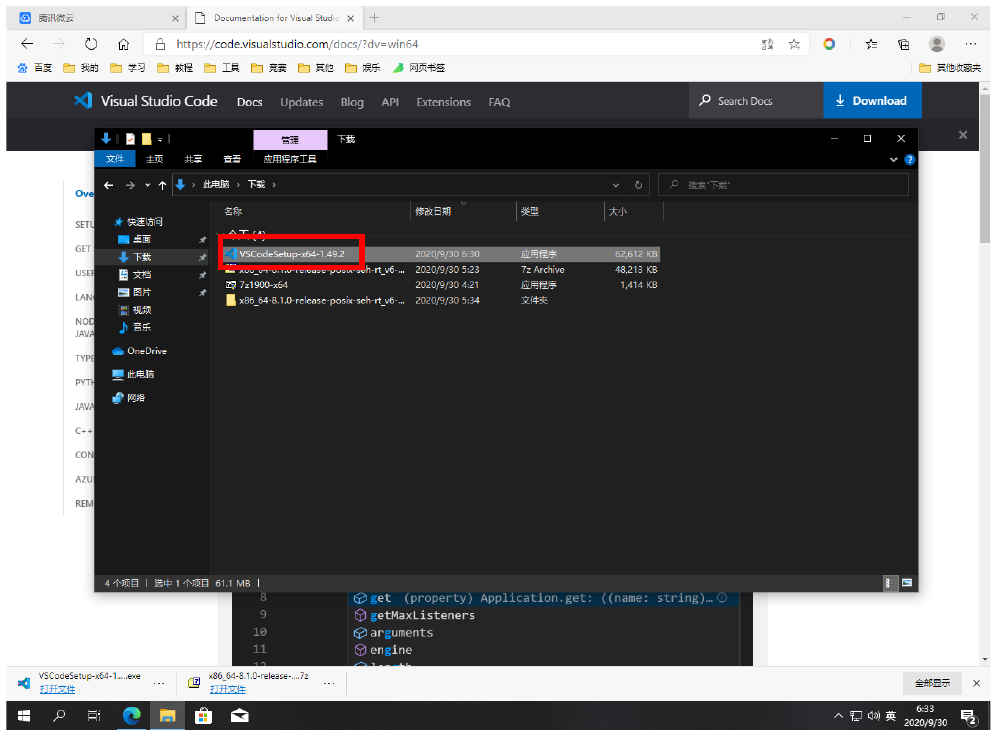Image resolution: width=999 pixels, height=739 pixels.
Task: Add page to favorites star icon
Action: coord(794,44)
